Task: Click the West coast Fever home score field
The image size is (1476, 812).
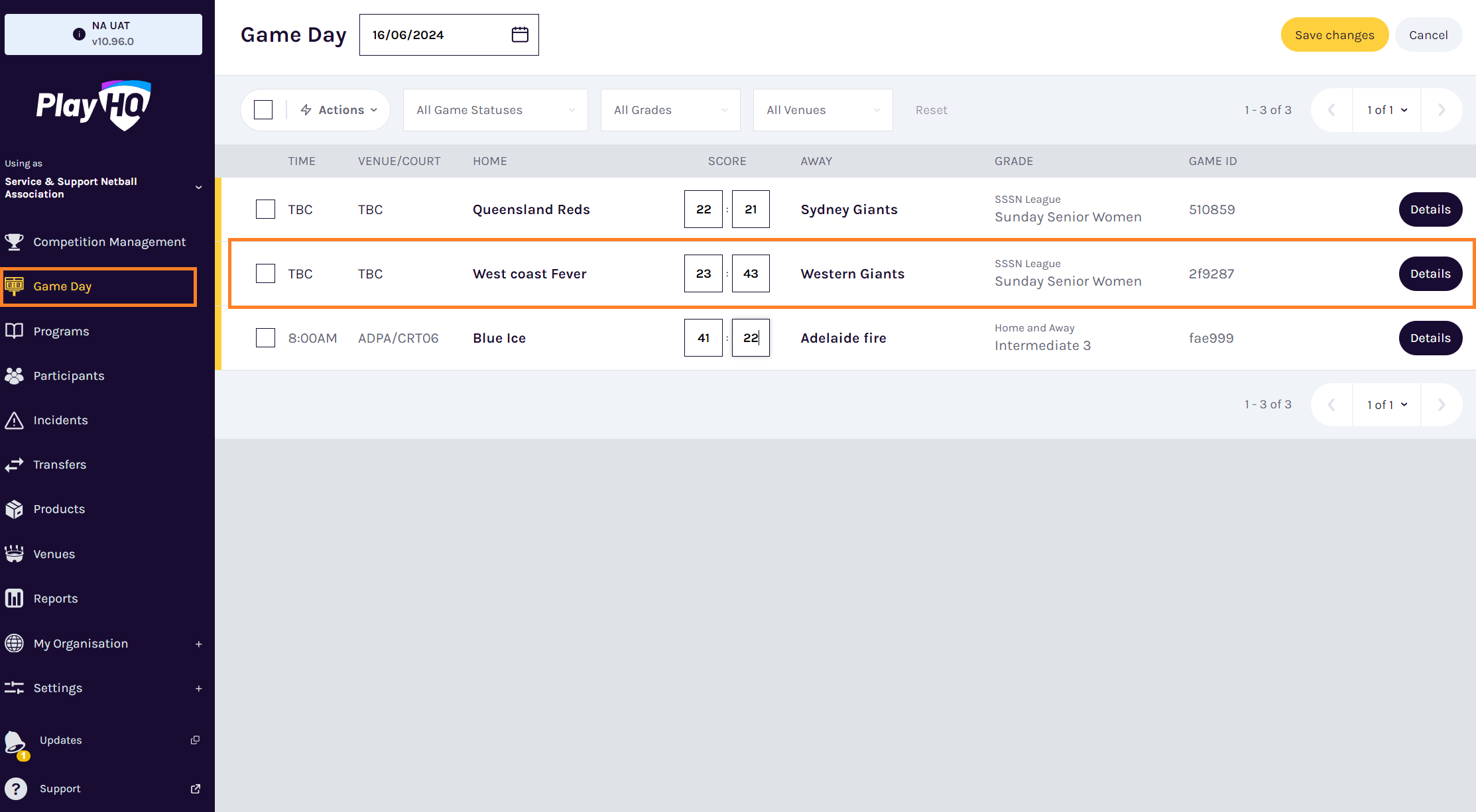Action: click(x=703, y=274)
